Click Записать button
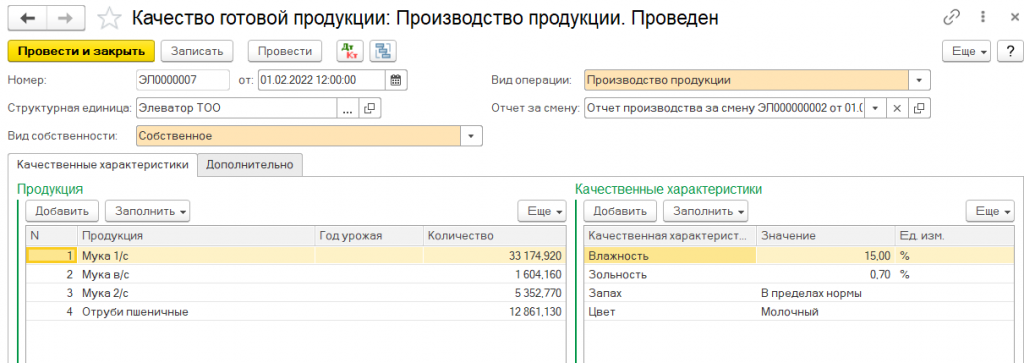Viewport: 1024px width, 363px height. [x=197, y=51]
